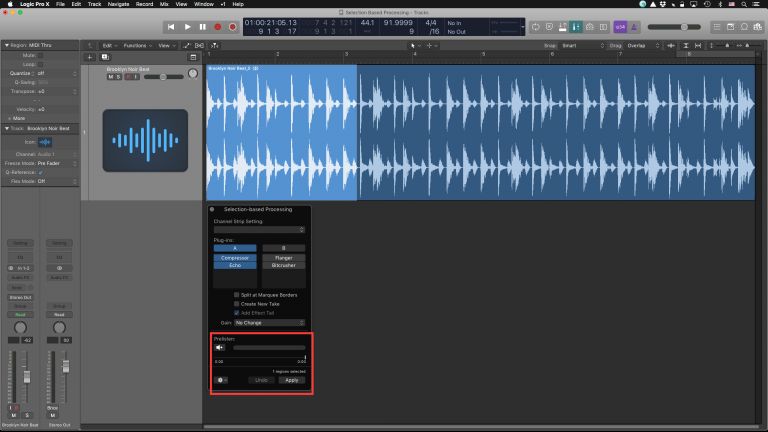Open the Functions menu in tracks area
The height and width of the screenshot is (432, 768).
(137, 46)
